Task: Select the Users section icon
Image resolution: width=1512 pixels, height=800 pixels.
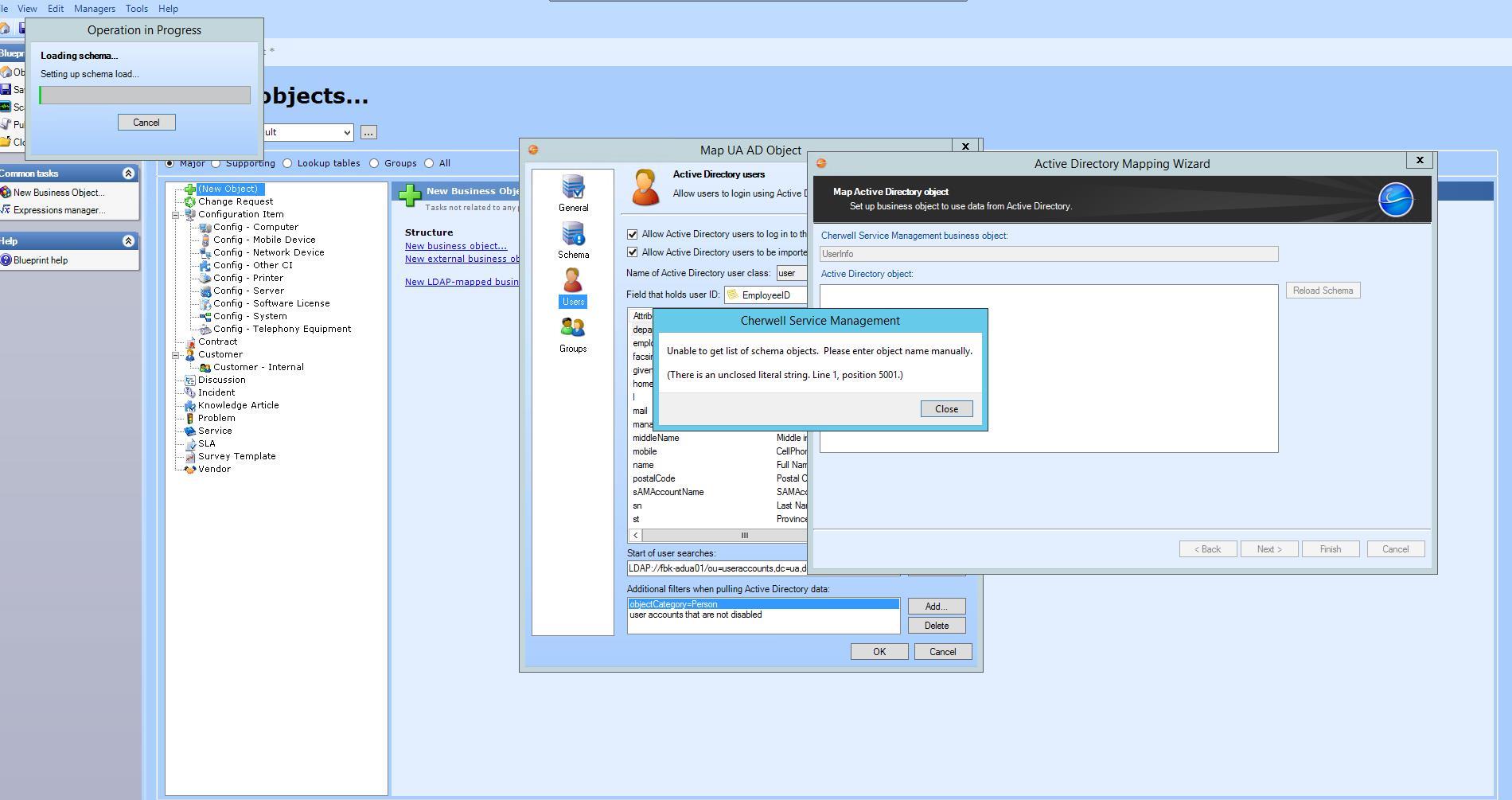Action: point(573,283)
